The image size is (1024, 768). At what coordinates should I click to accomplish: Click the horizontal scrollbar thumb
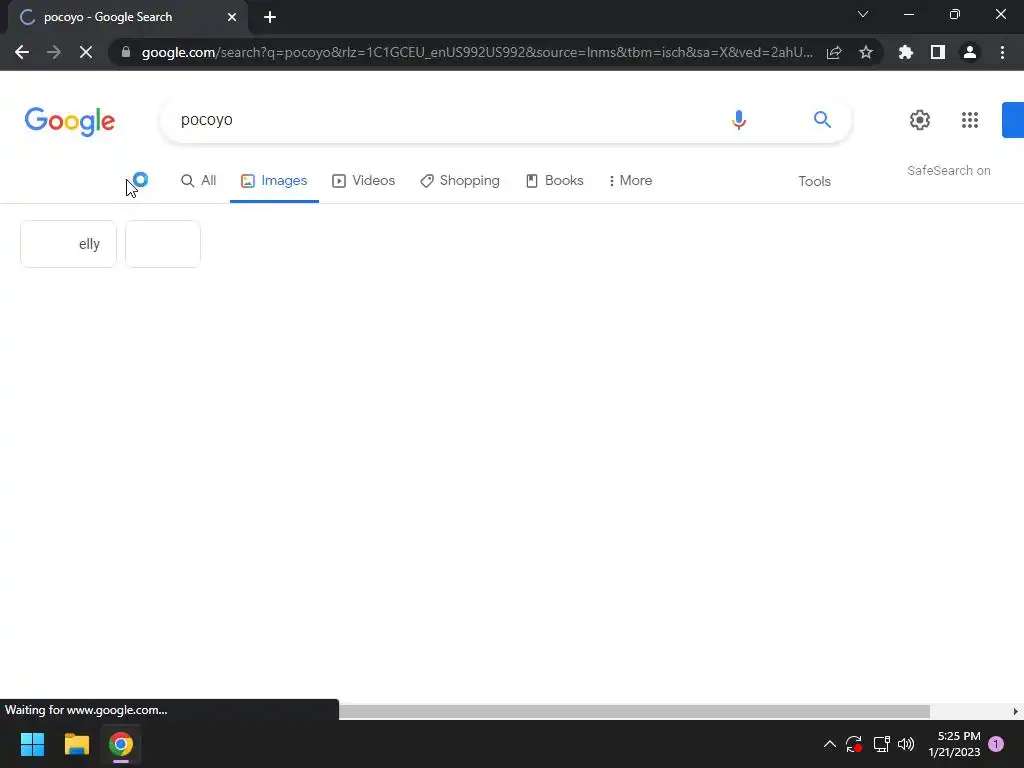click(634, 711)
